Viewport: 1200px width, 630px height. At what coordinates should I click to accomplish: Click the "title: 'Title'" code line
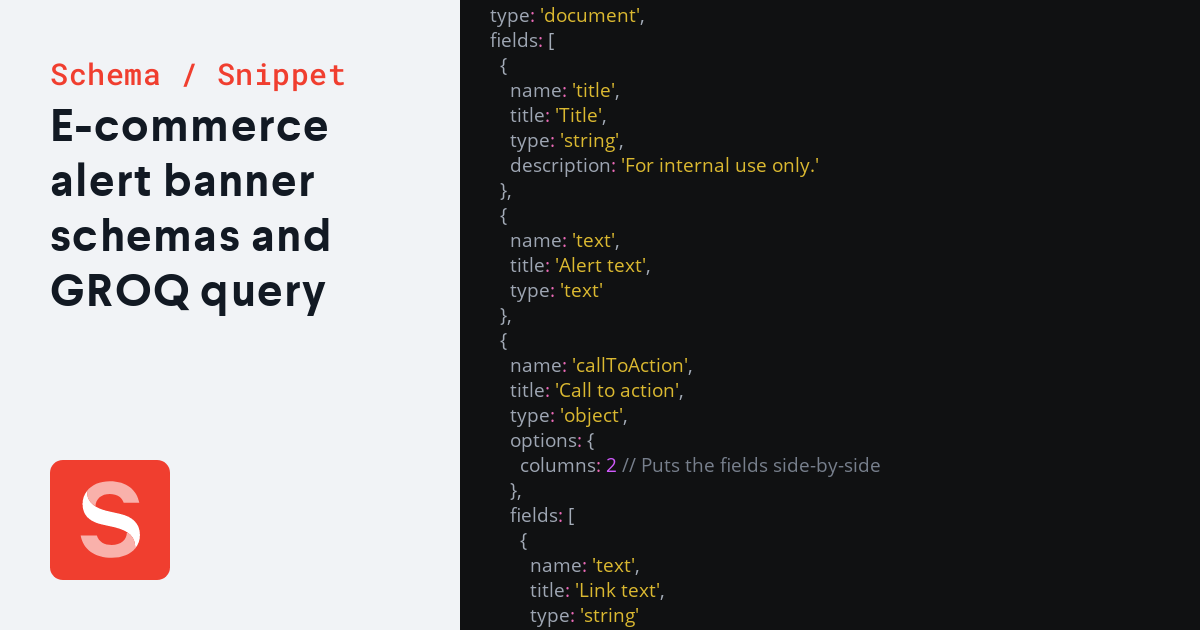click(558, 115)
